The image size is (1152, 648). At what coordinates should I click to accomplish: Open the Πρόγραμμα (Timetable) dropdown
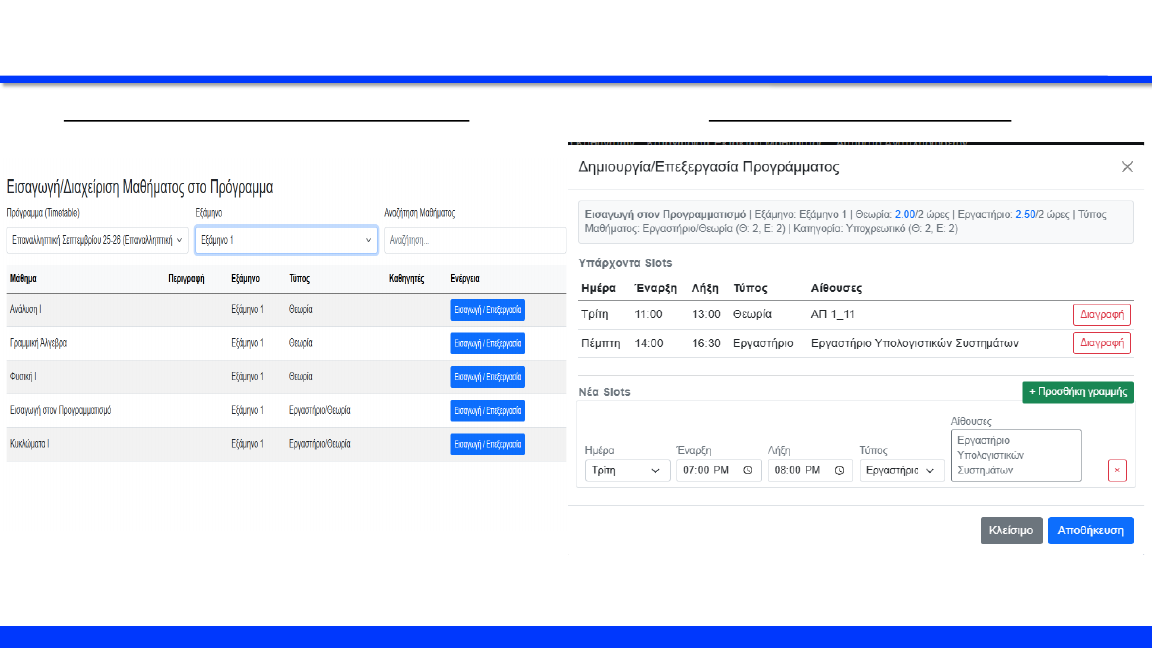pos(97,240)
